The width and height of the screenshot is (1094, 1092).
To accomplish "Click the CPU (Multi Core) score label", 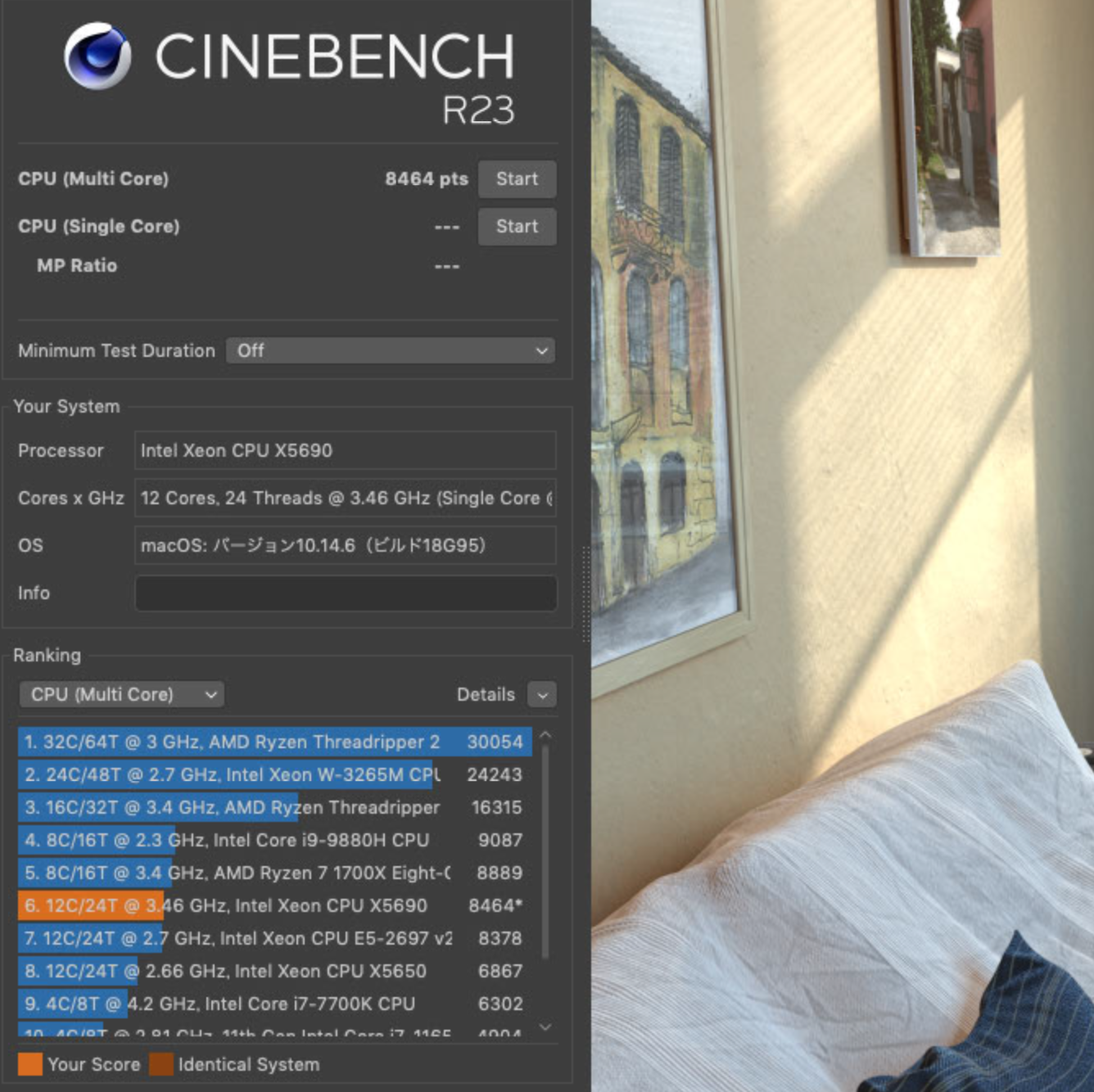I will pyautogui.click(x=93, y=179).
